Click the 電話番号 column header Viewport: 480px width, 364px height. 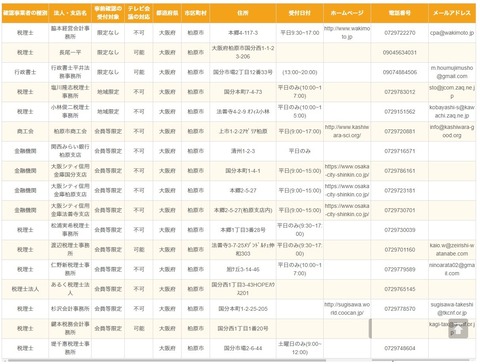pyautogui.click(x=399, y=13)
